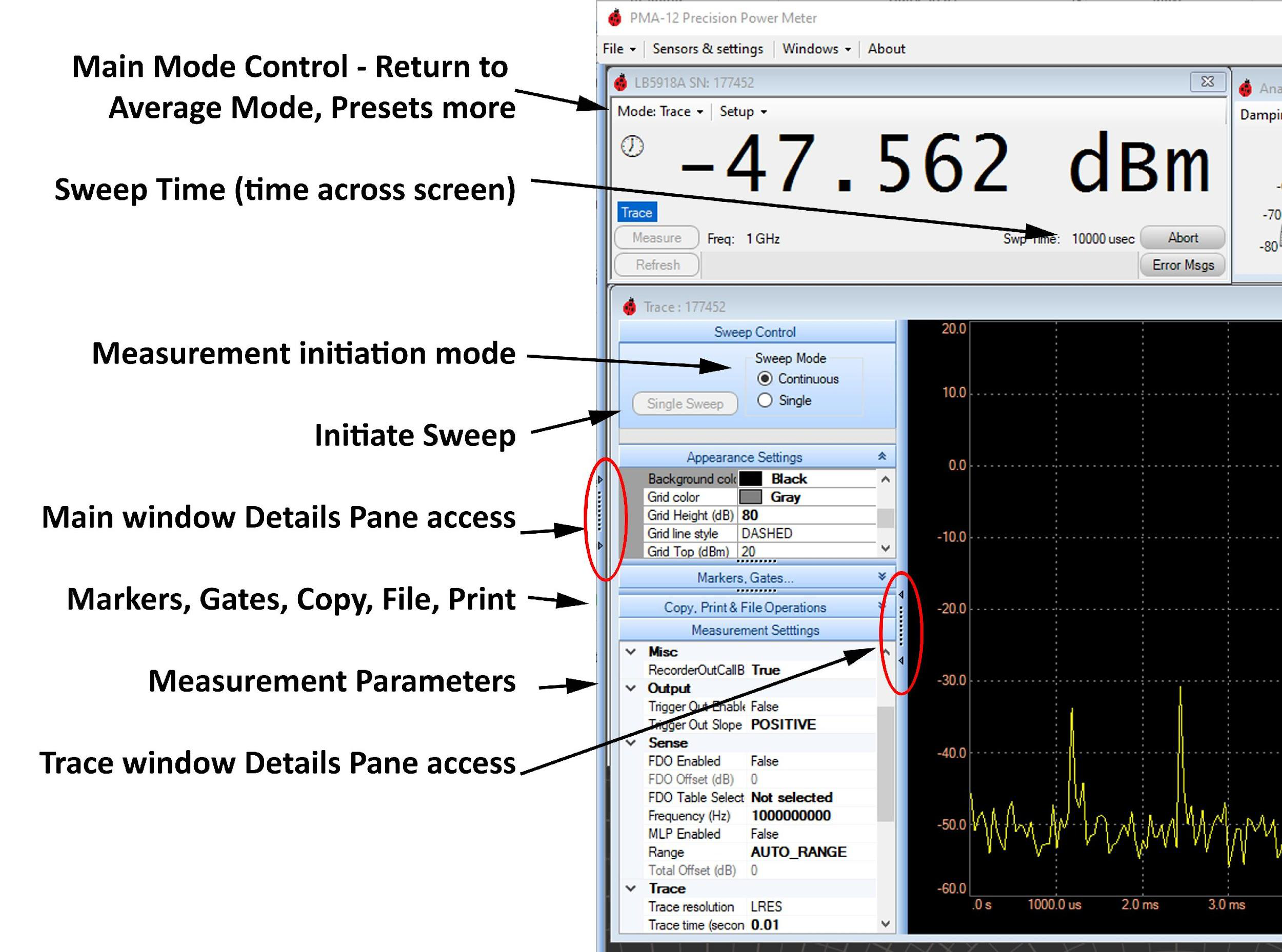Open the File menu
Screen dimensions: 1282x952
(x=618, y=49)
